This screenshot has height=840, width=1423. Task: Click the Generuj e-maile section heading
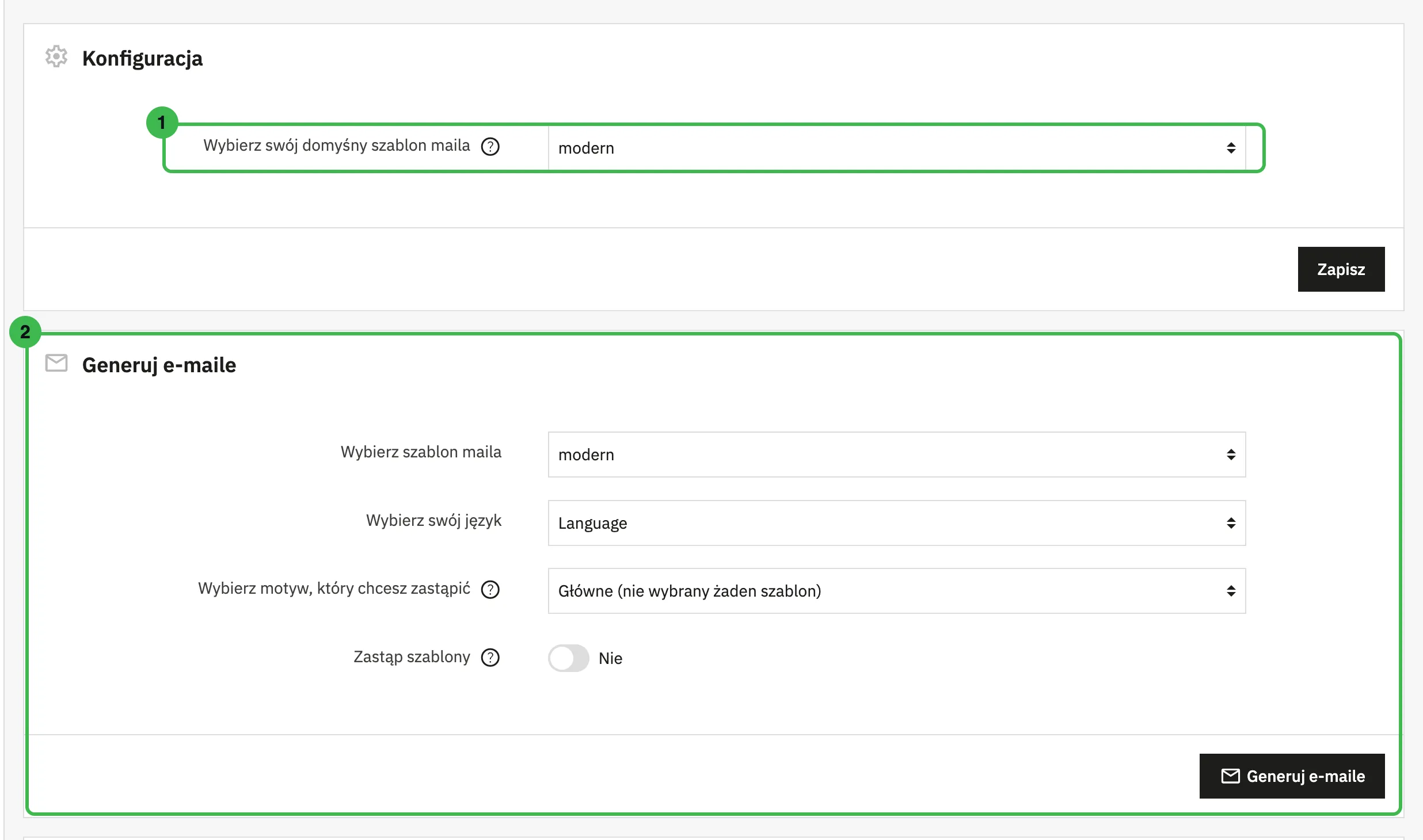159,365
